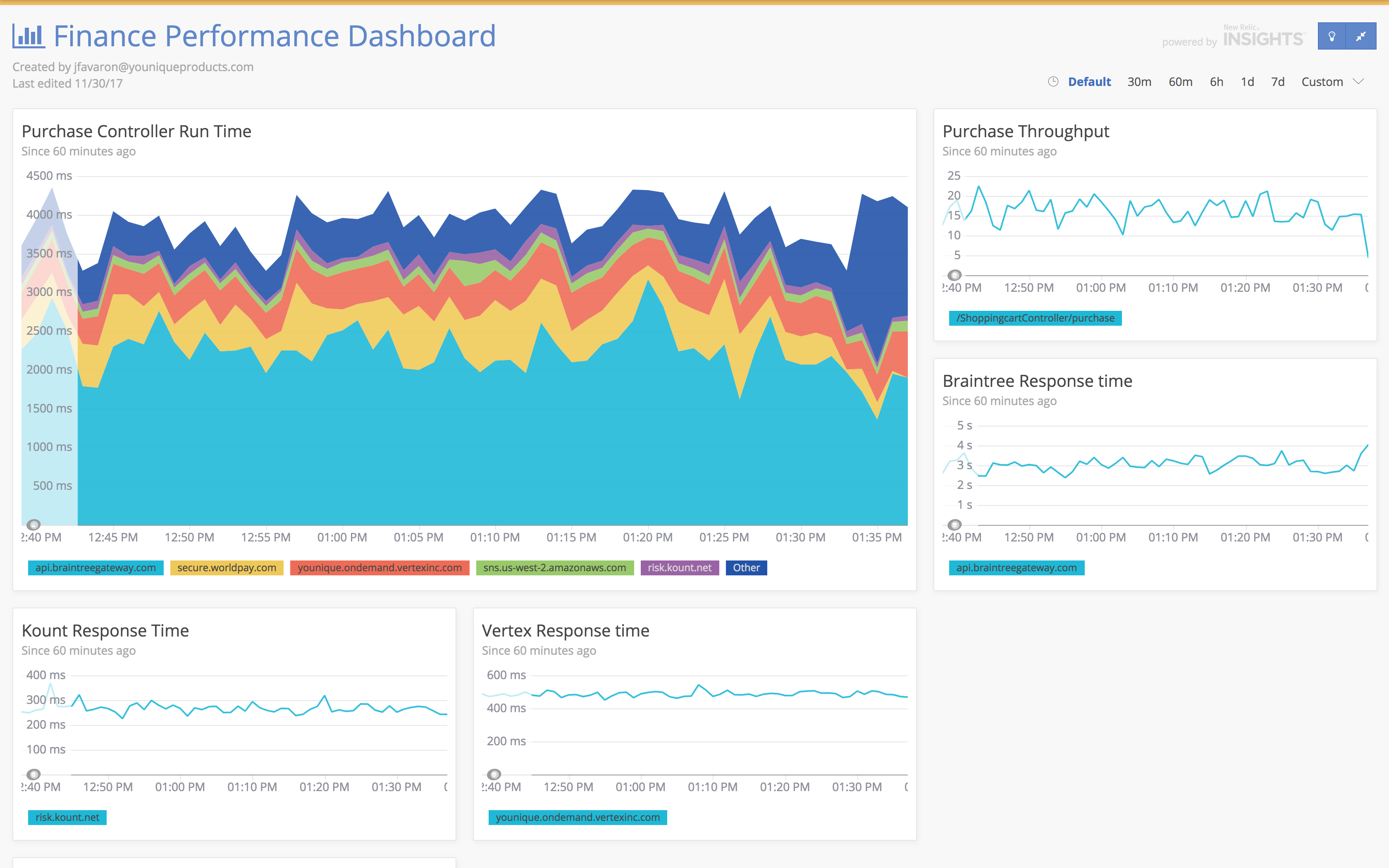Open the Custom time range dropdown
This screenshot has width=1389, height=868.
(x=1322, y=81)
